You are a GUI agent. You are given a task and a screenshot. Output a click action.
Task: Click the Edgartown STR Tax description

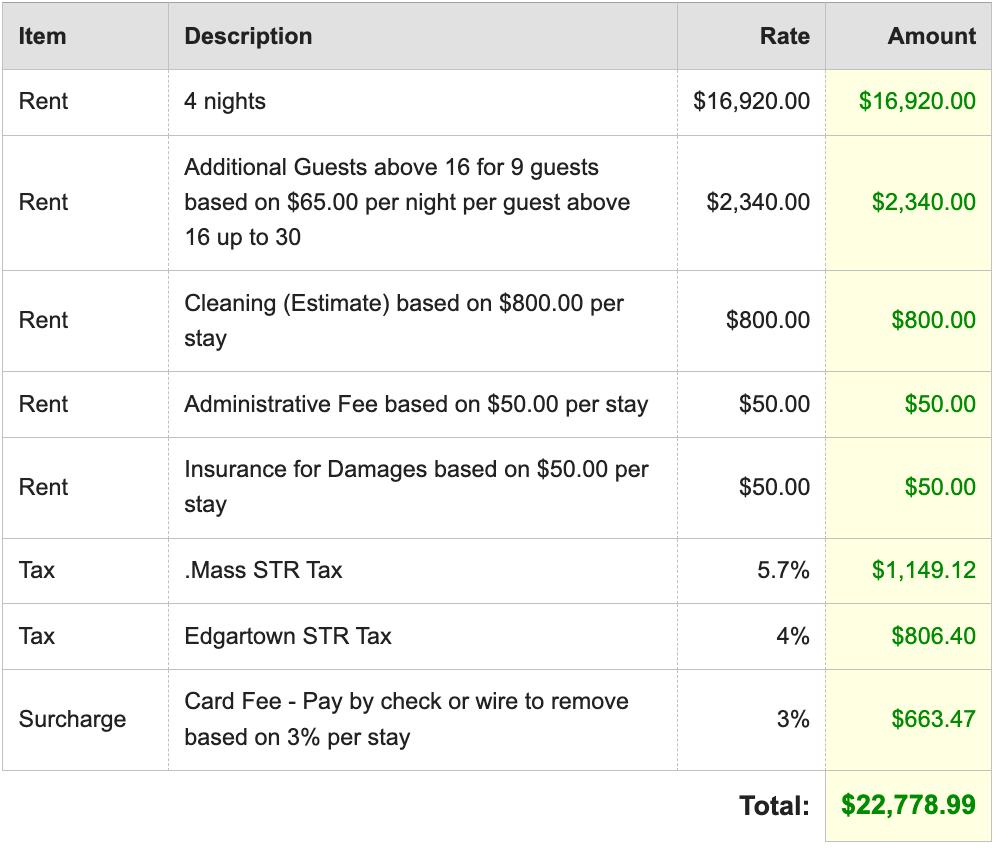[288, 636]
